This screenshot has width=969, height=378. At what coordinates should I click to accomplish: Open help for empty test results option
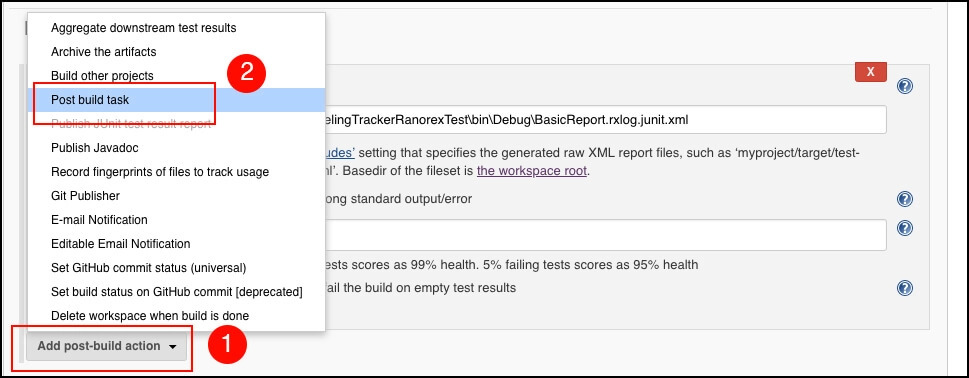[905, 288]
